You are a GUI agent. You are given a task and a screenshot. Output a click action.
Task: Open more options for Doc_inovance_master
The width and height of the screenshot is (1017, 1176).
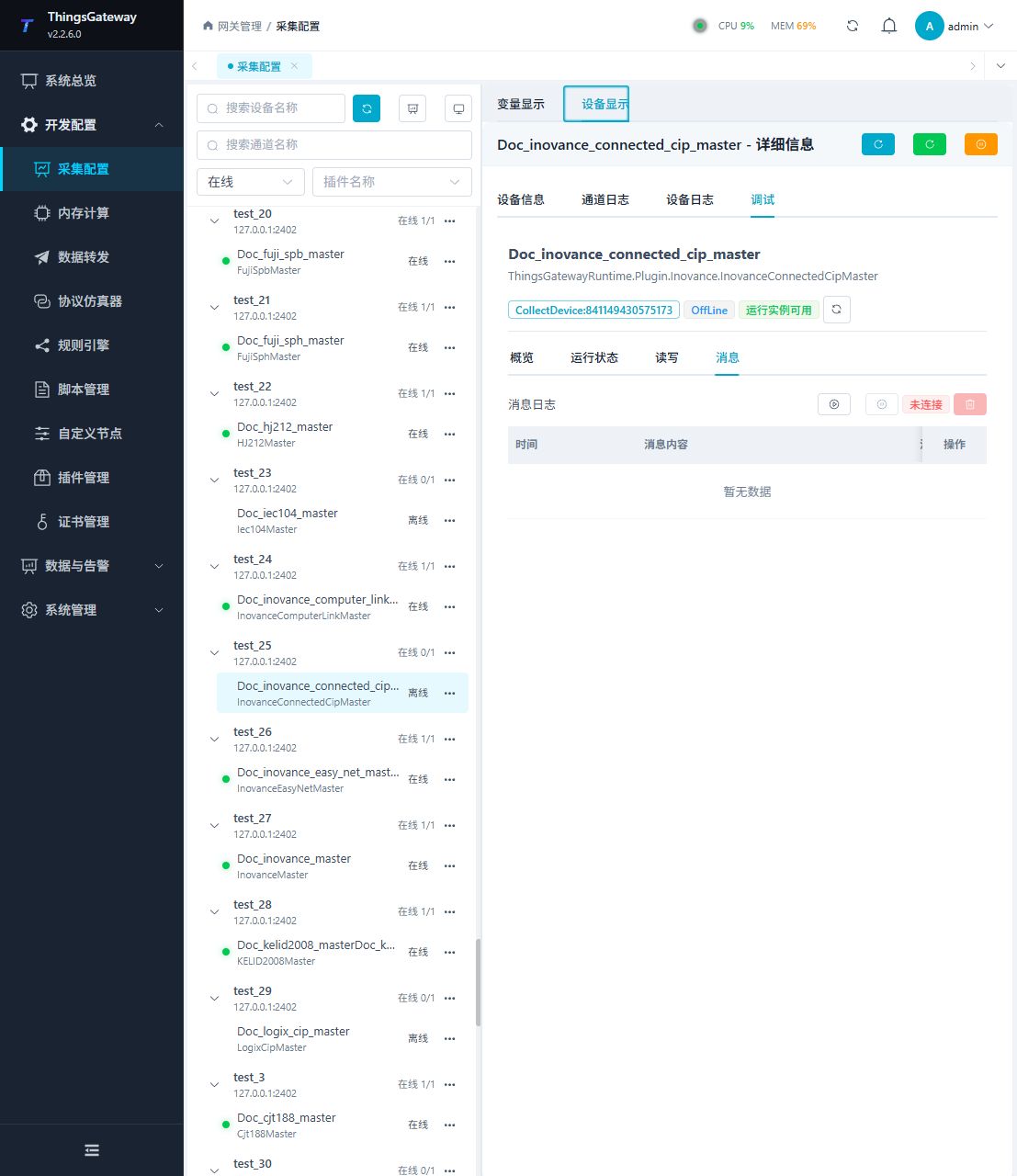tap(449, 866)
